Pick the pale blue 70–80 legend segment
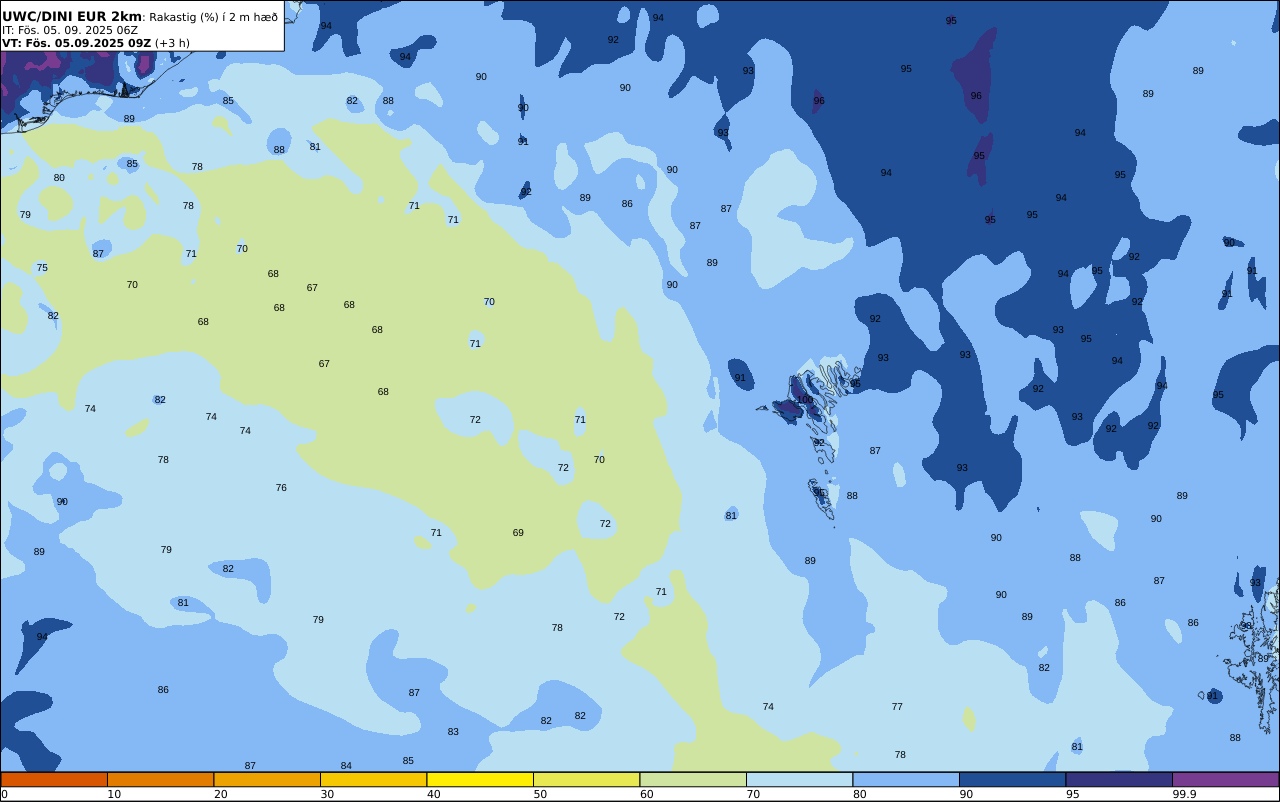1280x802 pixels. coord(799,779)
